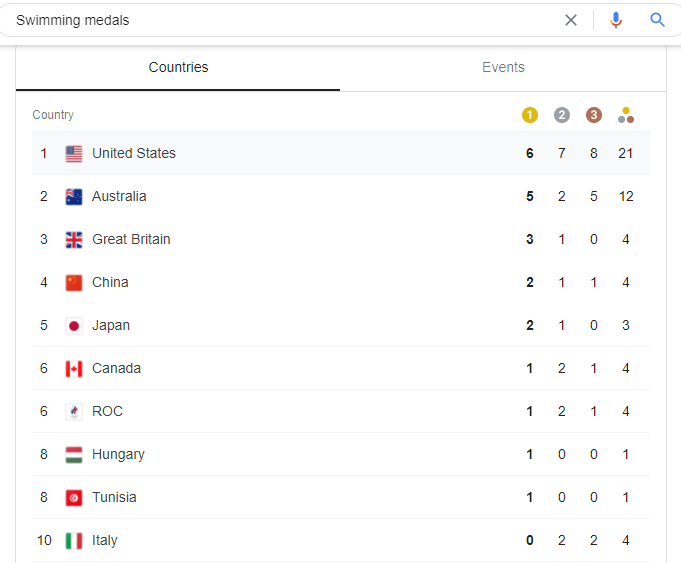This screenshot has height=563, width=681.
Task: Click the Hungary country name
Action: [118, 455]
